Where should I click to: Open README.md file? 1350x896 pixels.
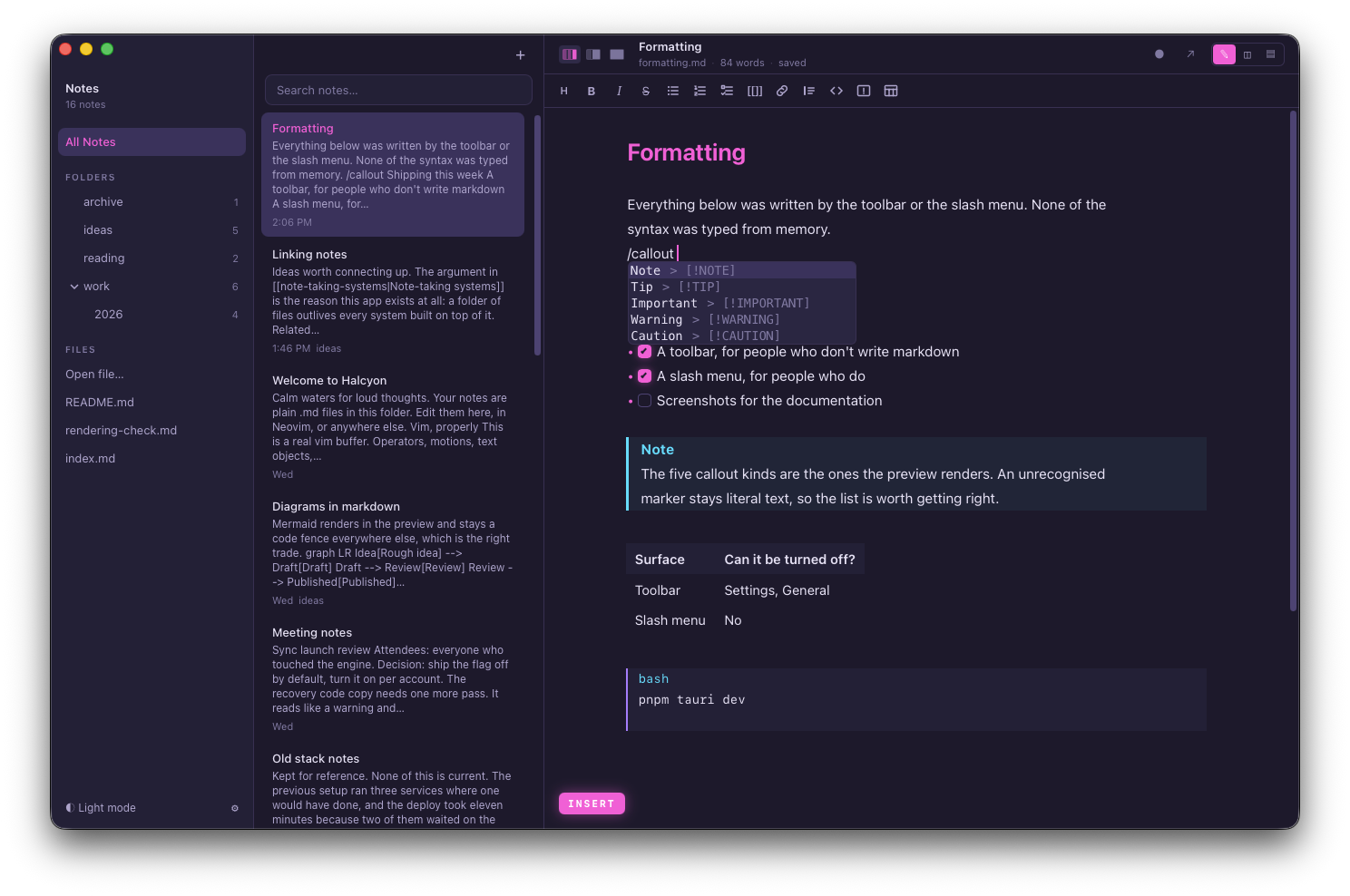tap(100, 403)
